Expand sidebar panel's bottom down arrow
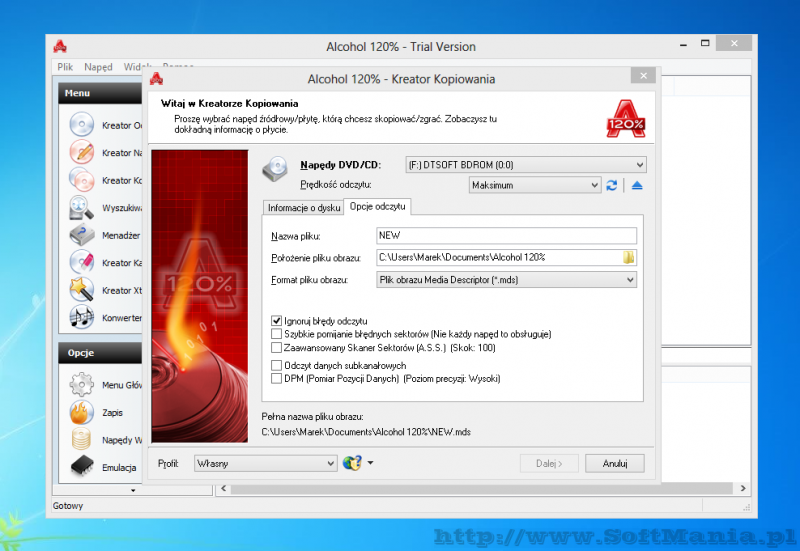Image resolution: width=800 pixels, height=551 pixels. 133,490
